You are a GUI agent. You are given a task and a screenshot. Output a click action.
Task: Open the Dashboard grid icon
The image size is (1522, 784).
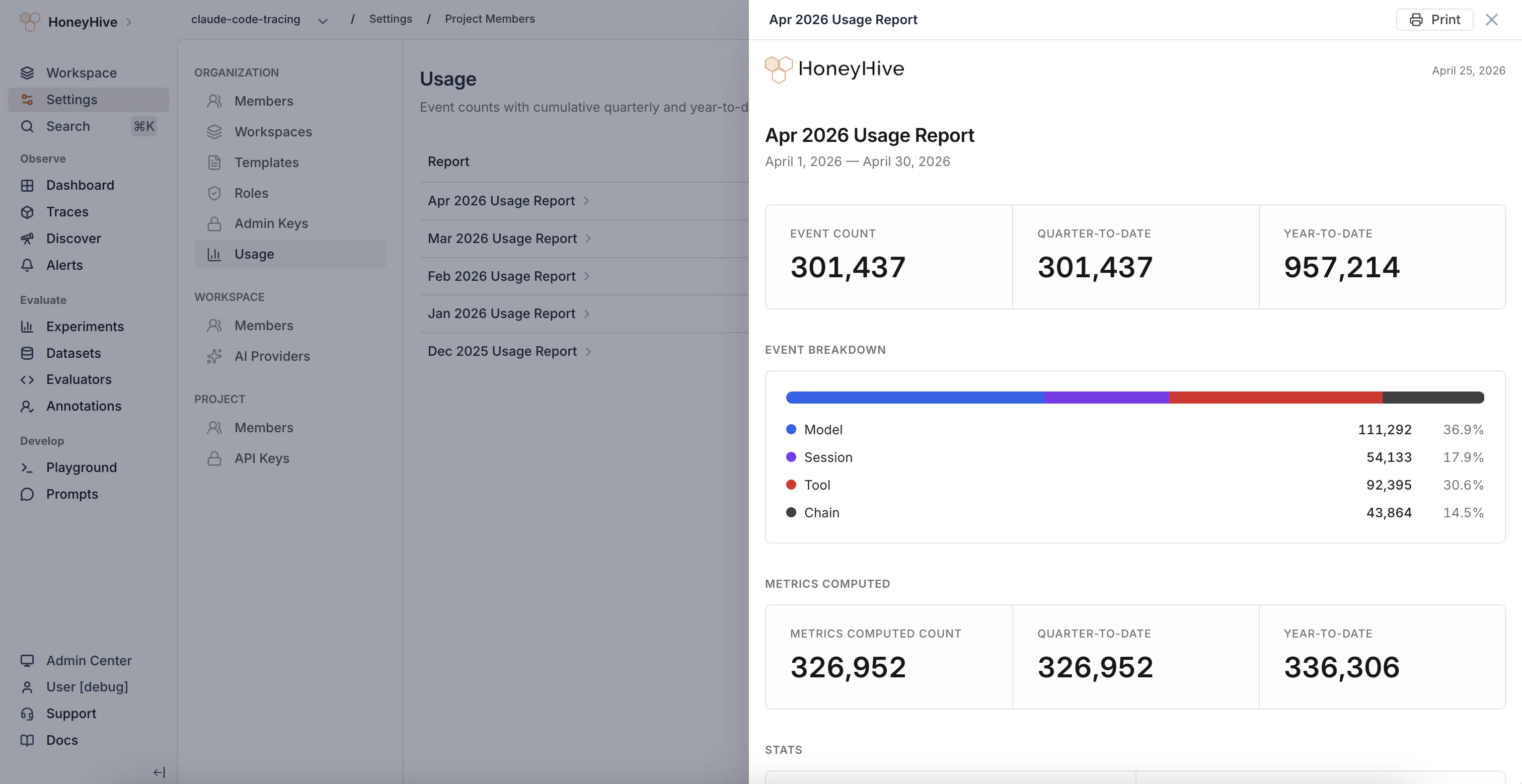(27, 185)
